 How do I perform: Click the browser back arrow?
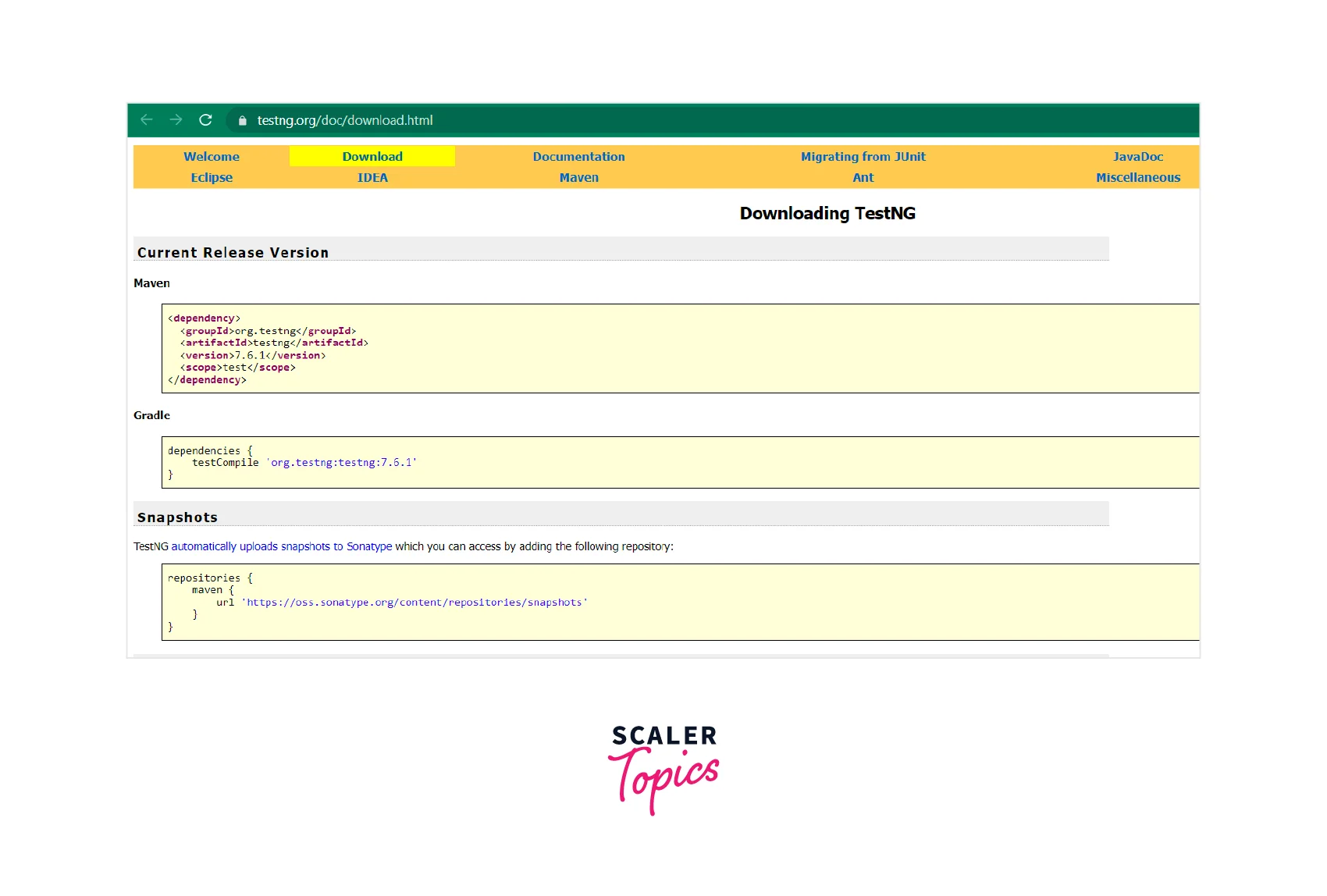click(x=147, y=120)
